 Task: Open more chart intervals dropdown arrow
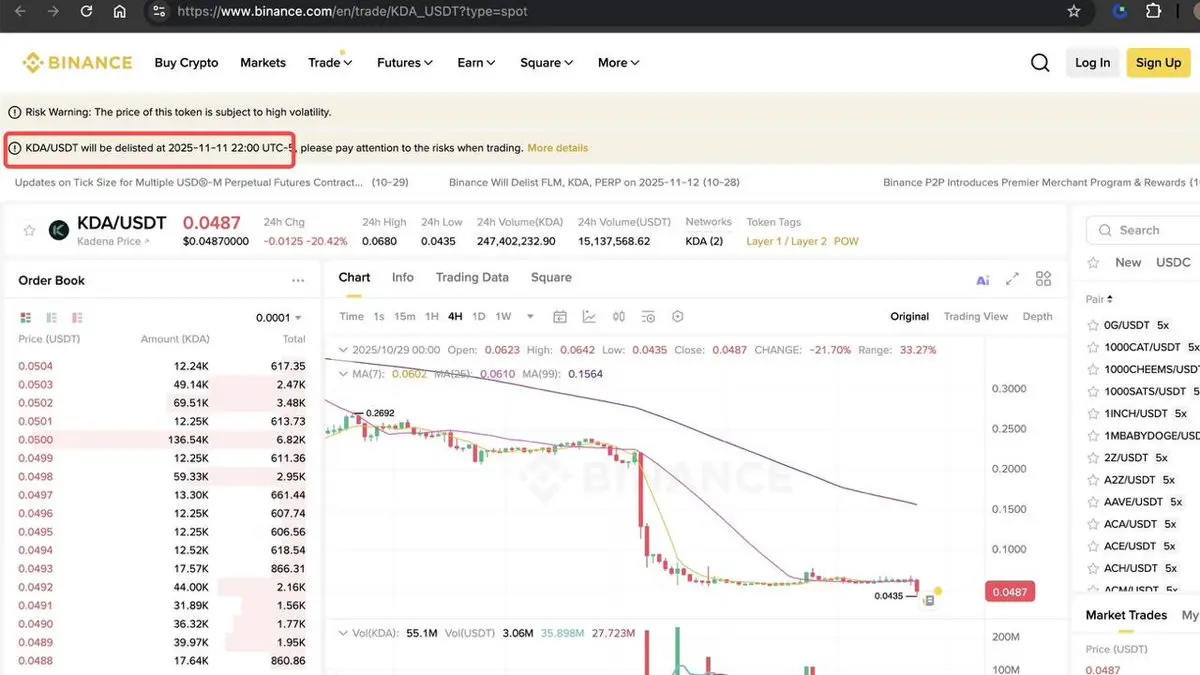530,317
